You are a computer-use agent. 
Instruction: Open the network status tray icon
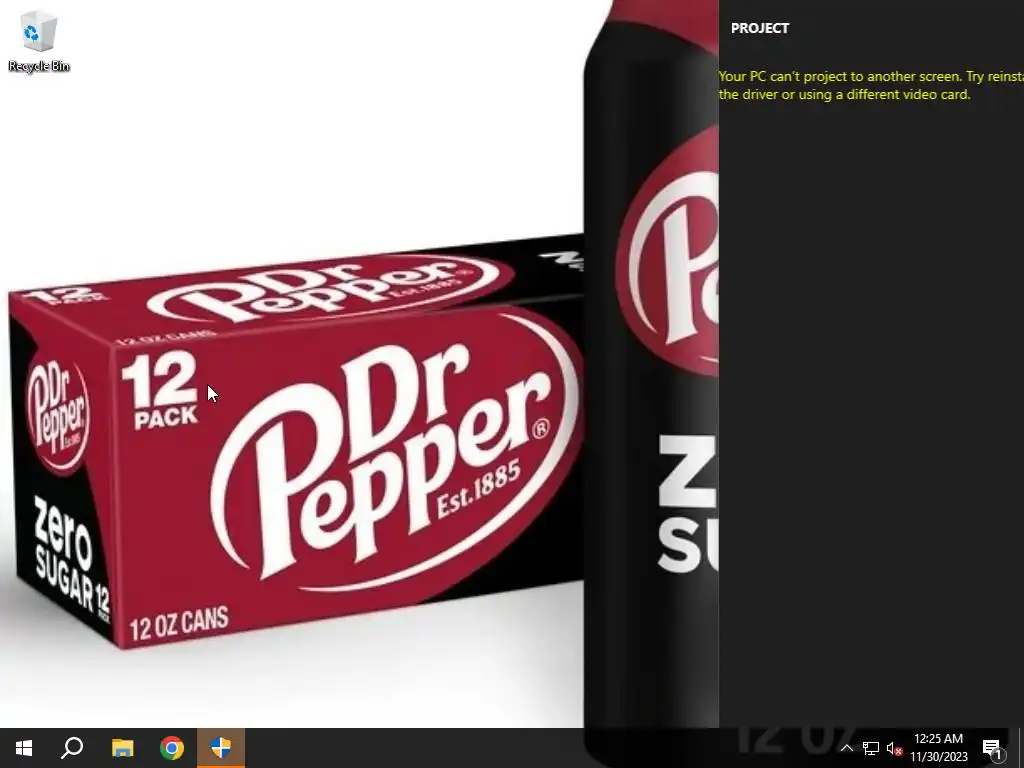tap(871, 748)
